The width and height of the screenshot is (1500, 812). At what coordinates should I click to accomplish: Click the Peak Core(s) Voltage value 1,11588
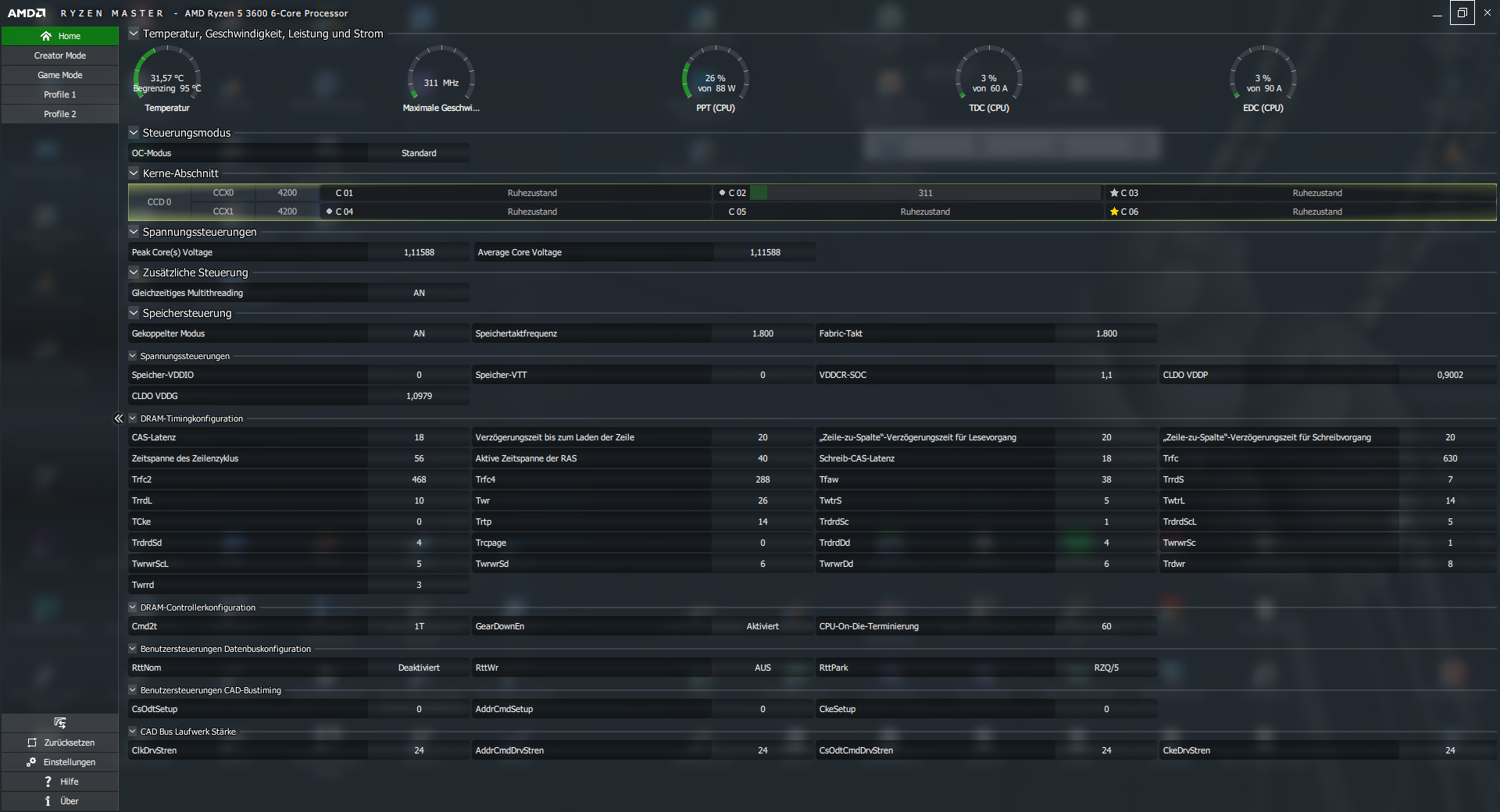click(419, 252)
